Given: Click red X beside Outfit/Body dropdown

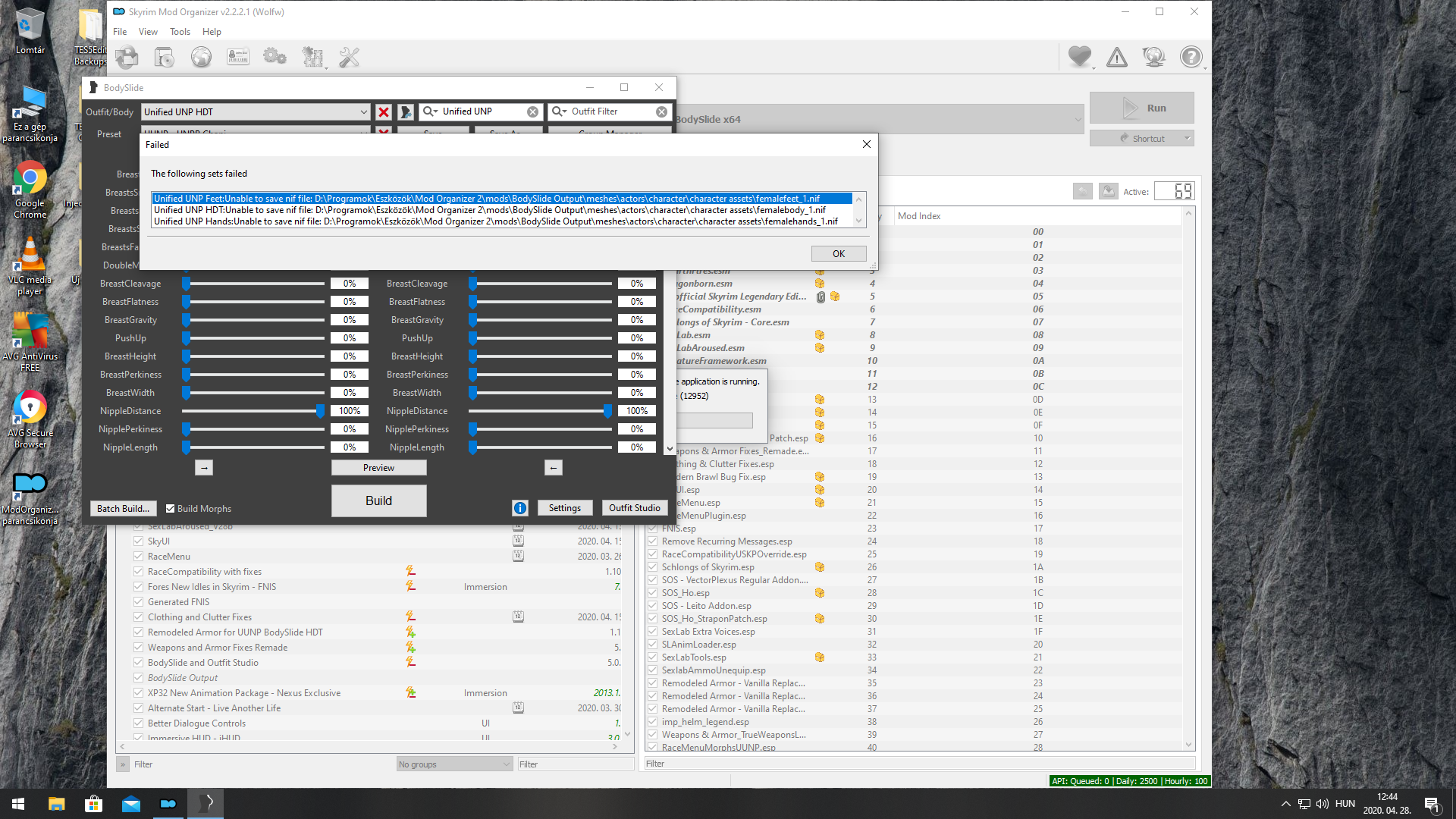Looking at the screenshot, I should pos(384,112).
